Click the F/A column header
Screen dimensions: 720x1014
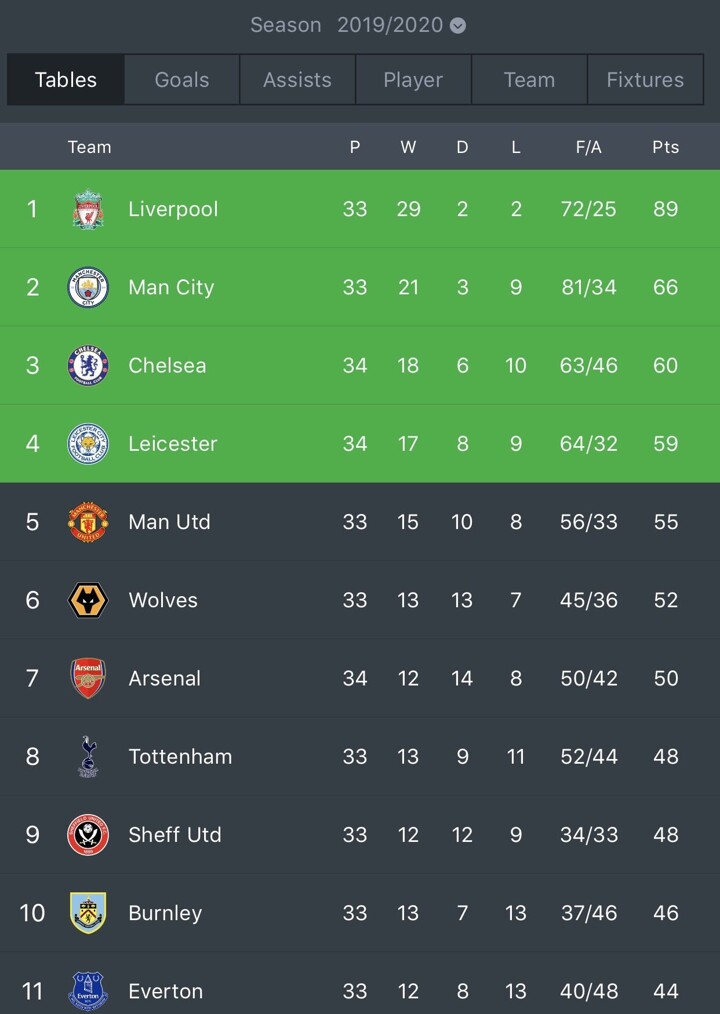tap(588, 147)
